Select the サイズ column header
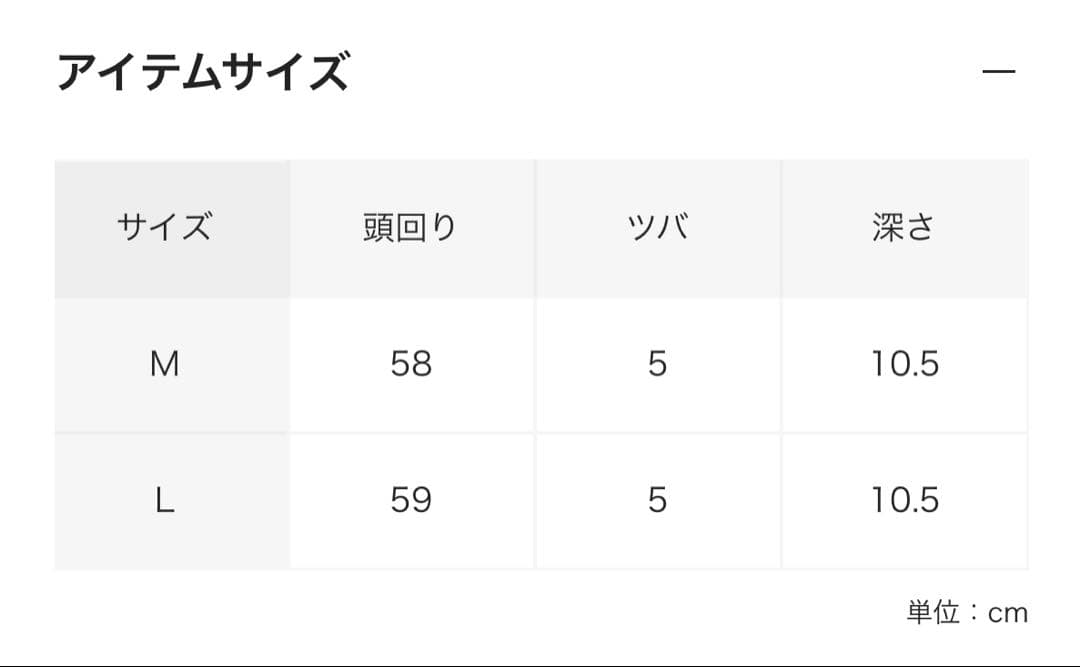 coord(164,228)
